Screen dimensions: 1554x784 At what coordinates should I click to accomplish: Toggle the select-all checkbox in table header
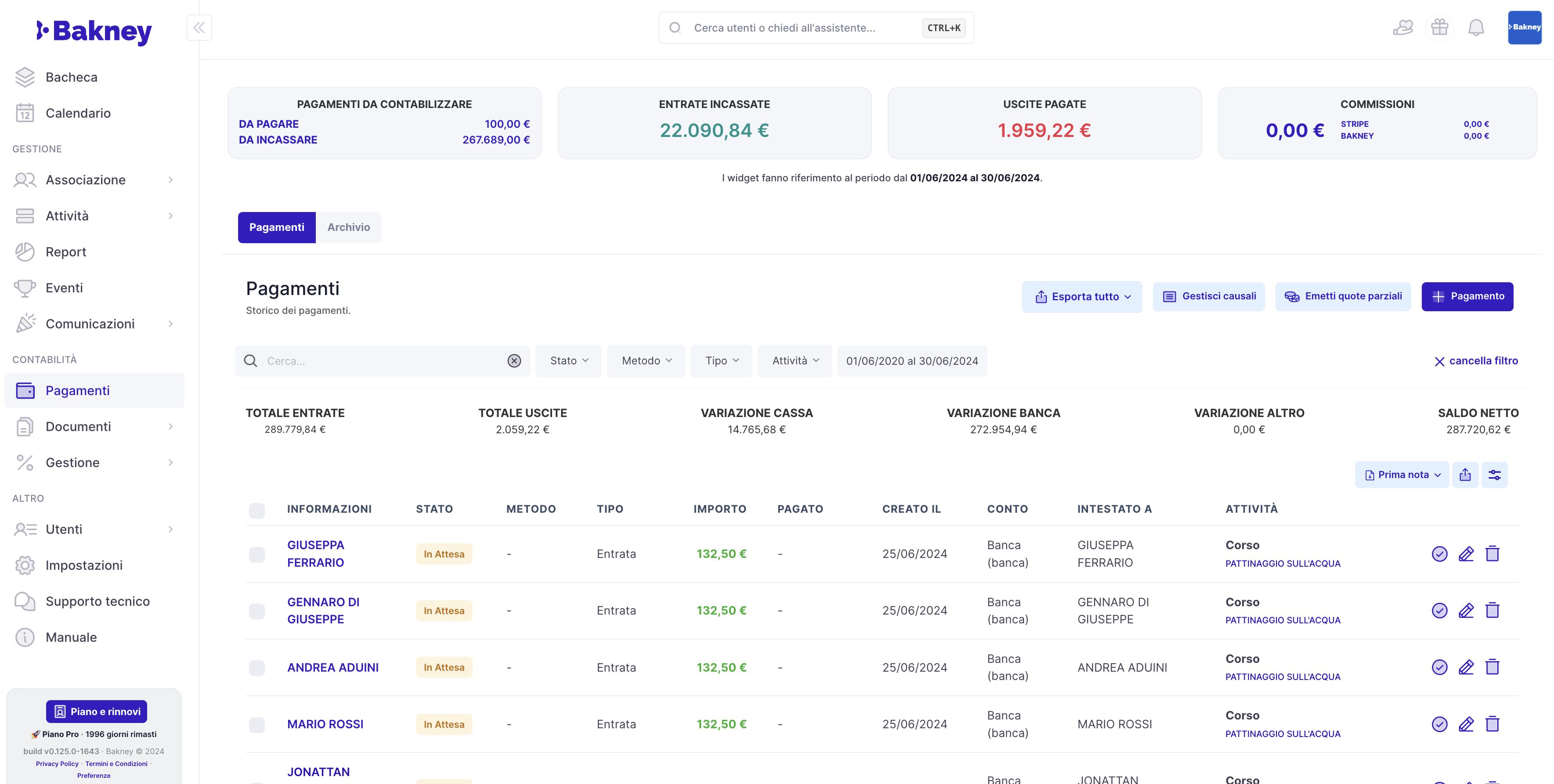pyautogui.click(x=257, y=510)
